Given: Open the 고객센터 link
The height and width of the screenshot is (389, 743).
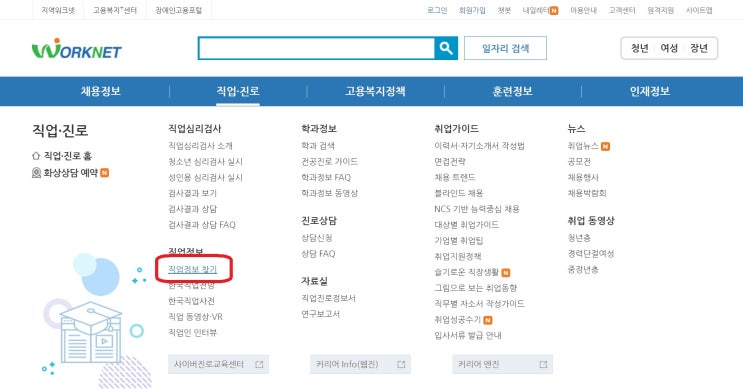Looking at the screenshot, I should 622,10.
